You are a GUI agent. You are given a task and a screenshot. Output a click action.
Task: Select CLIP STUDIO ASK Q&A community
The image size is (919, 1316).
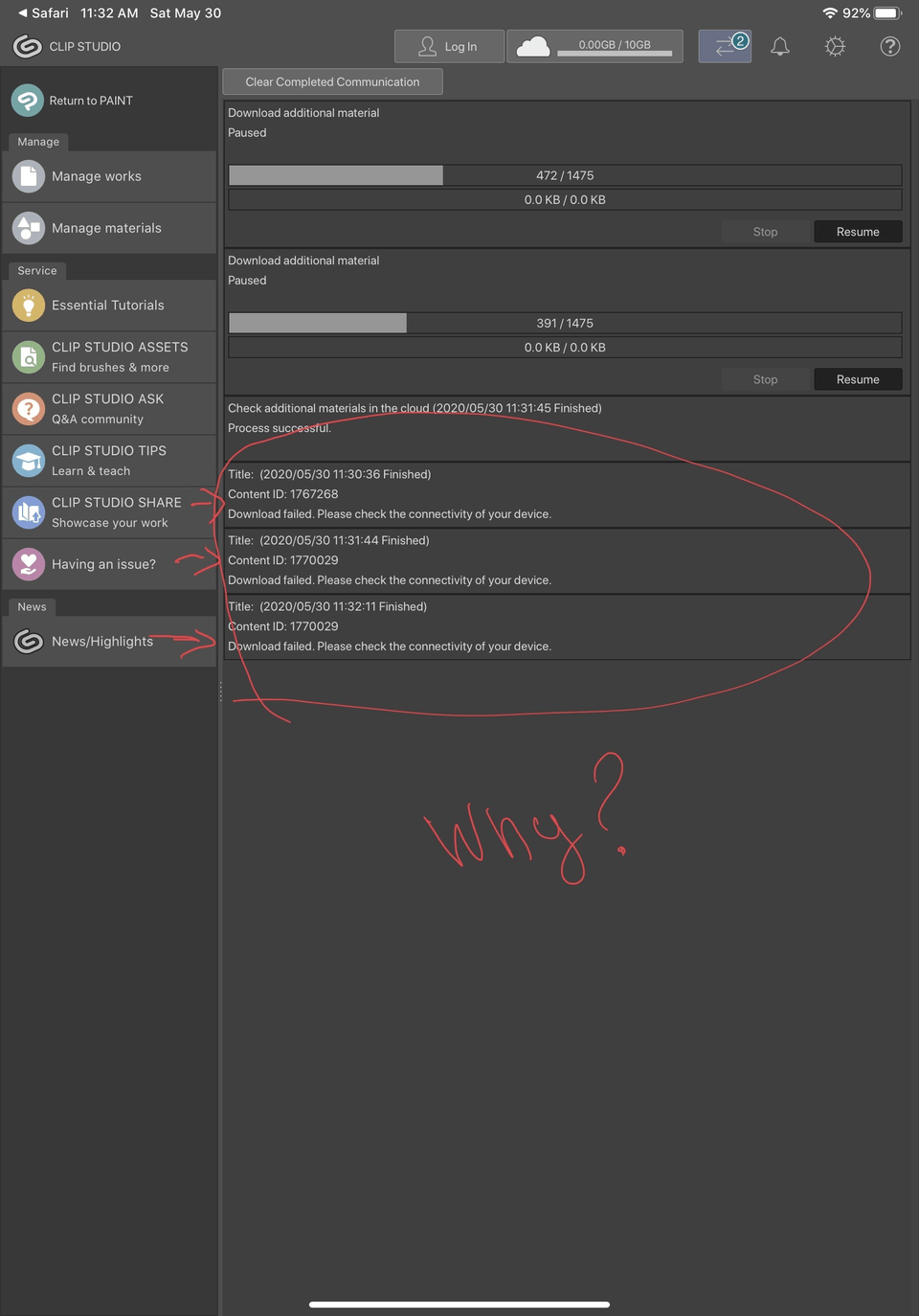(109, 409)
